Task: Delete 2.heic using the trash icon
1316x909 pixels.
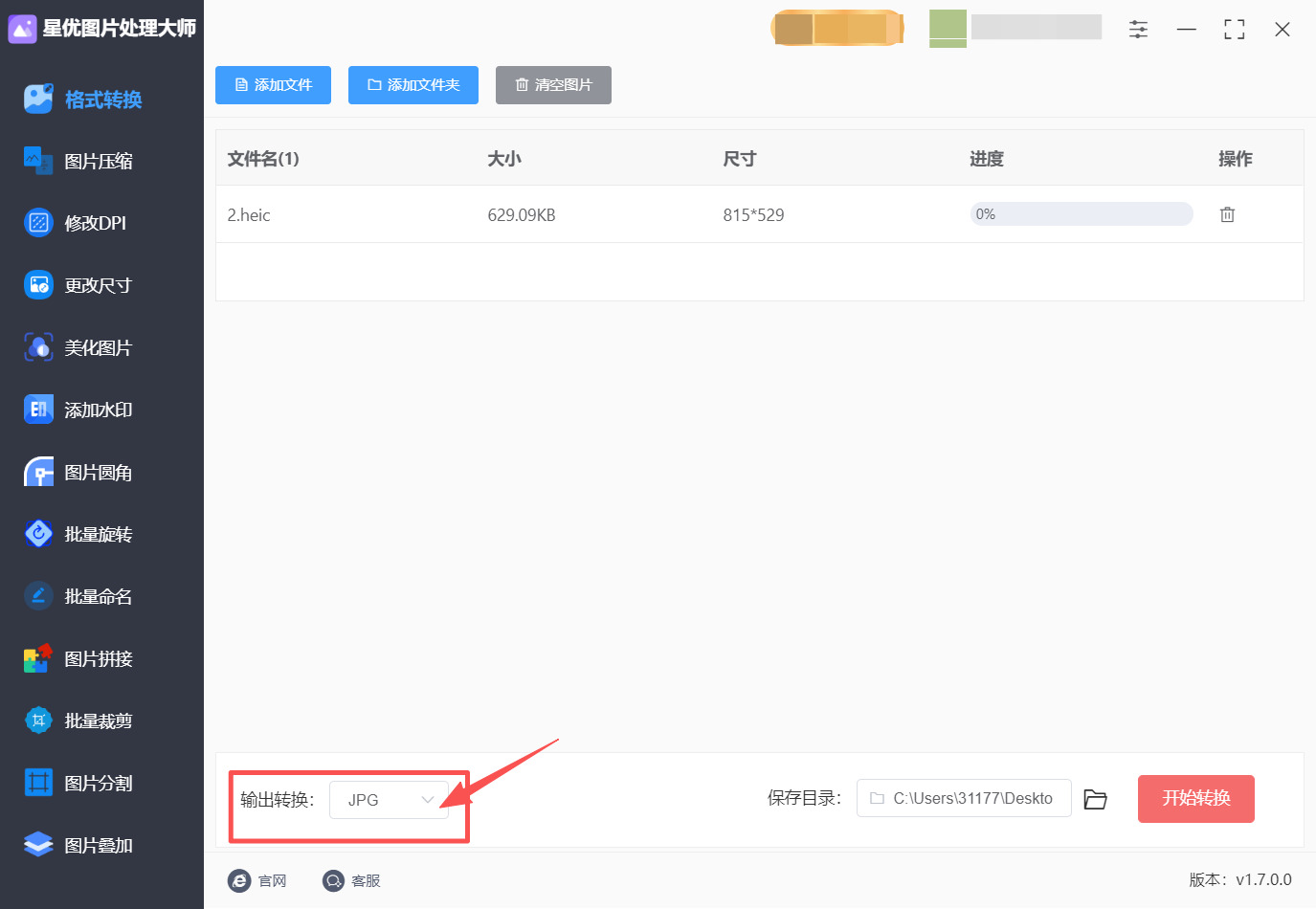Action: pos(1228,213)
